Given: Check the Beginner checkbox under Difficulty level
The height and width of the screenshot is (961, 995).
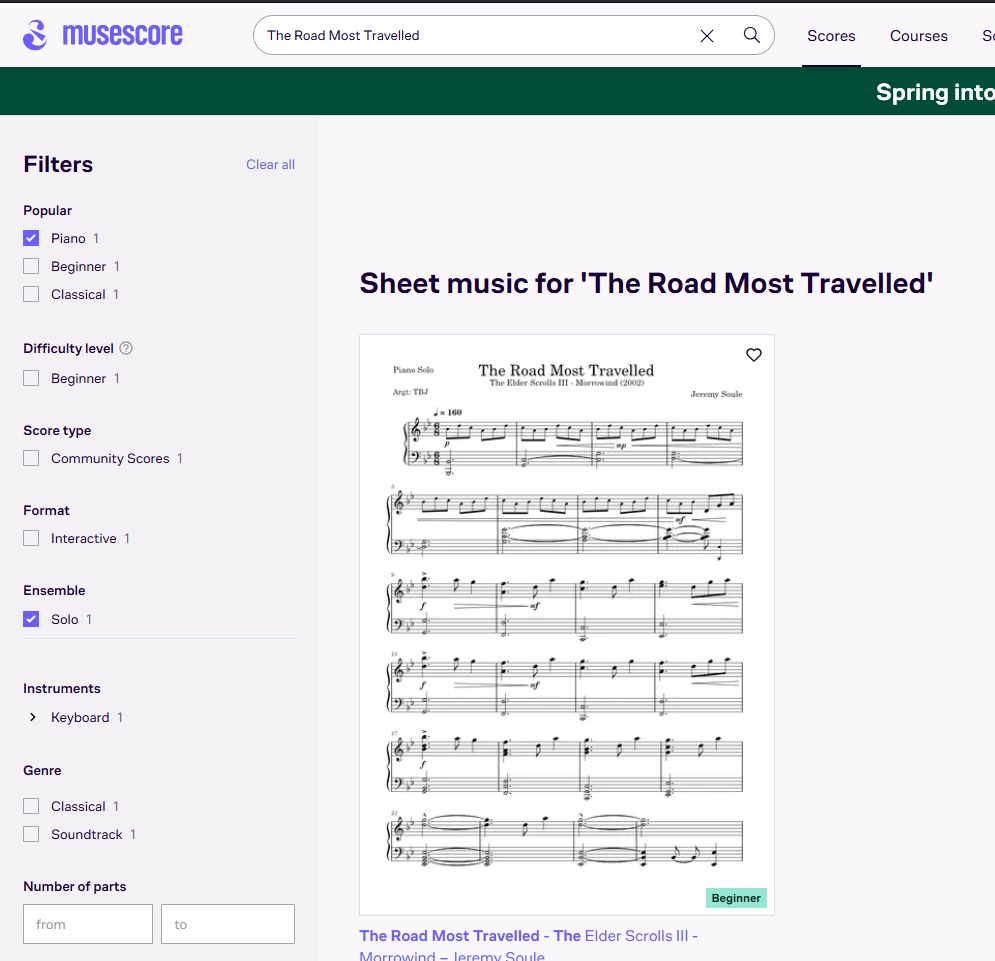Looking at the screenshot, I should point(31,378).
